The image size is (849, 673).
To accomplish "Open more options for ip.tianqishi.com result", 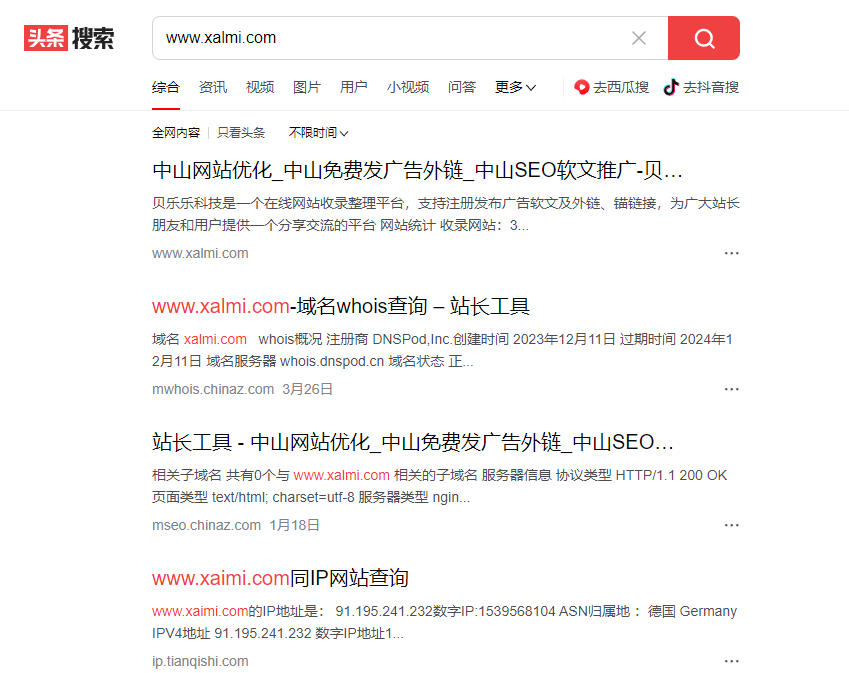I will pyautogui.click(x=732, y=661).
